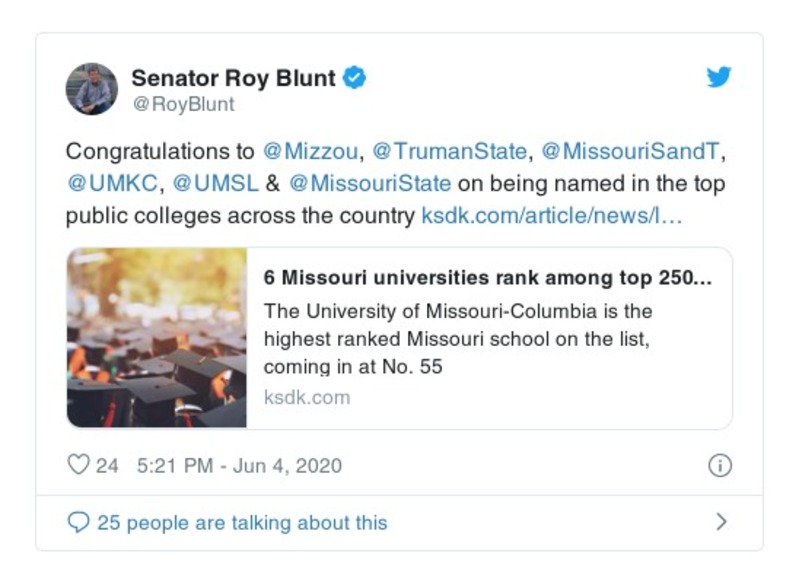Open the "6 Missouri universities rank" headline

tap(488, 278)
